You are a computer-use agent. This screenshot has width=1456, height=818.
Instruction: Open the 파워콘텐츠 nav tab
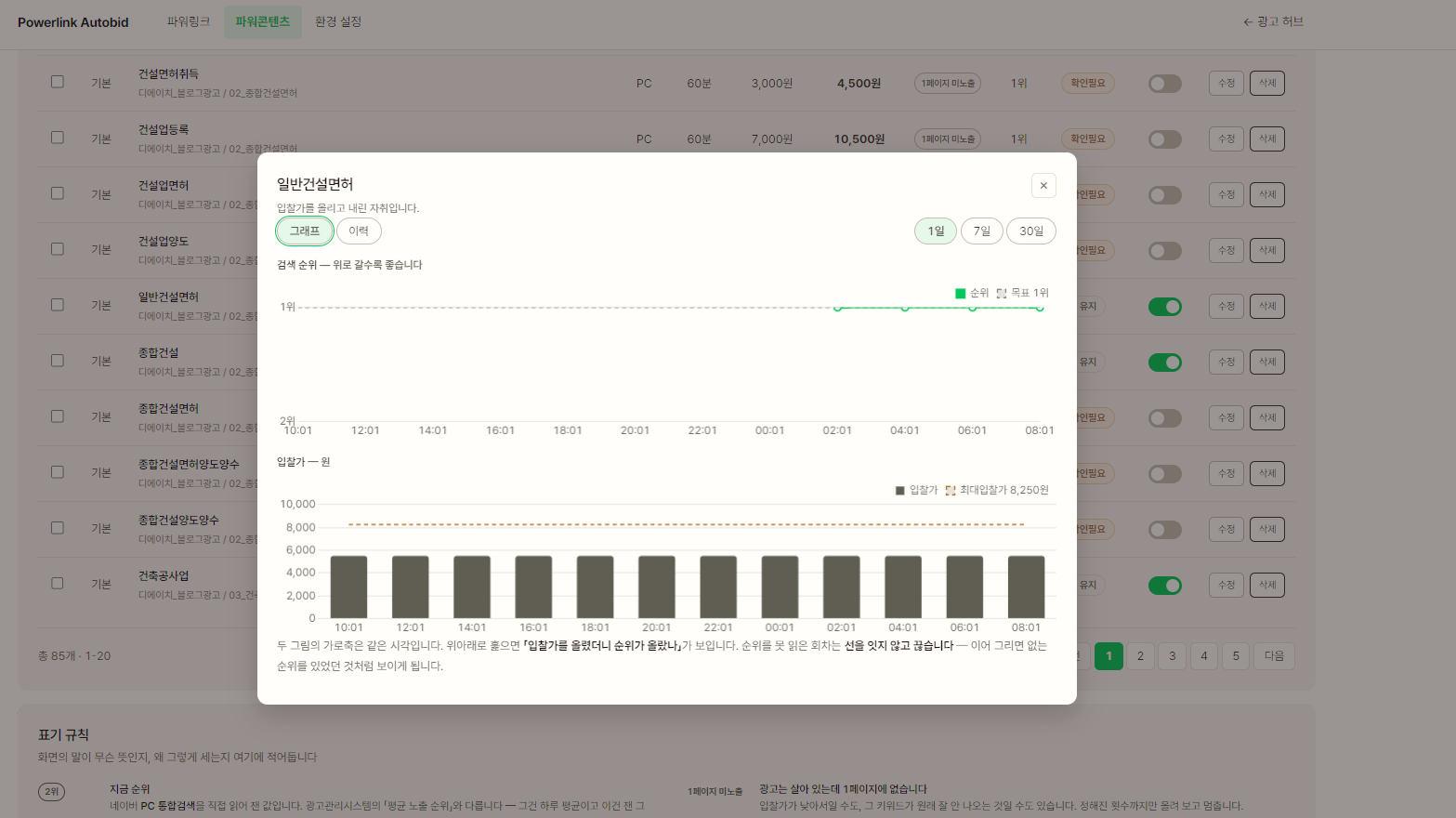point(263,21)
